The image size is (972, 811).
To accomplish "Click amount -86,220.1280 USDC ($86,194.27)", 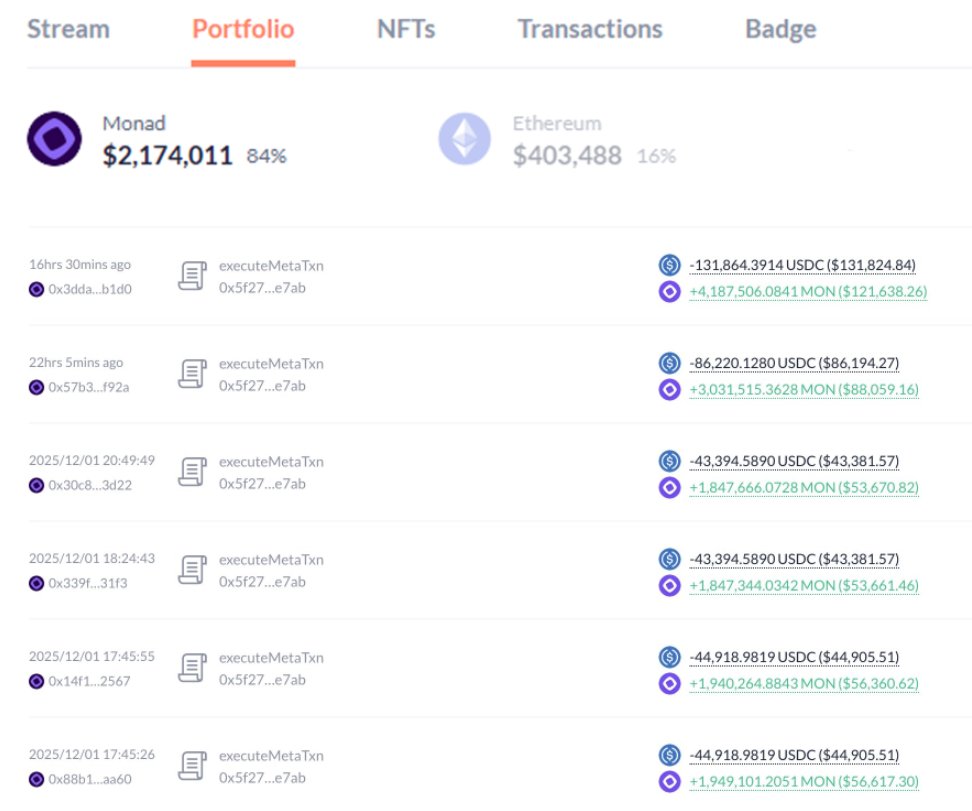I will coord(794,363).
